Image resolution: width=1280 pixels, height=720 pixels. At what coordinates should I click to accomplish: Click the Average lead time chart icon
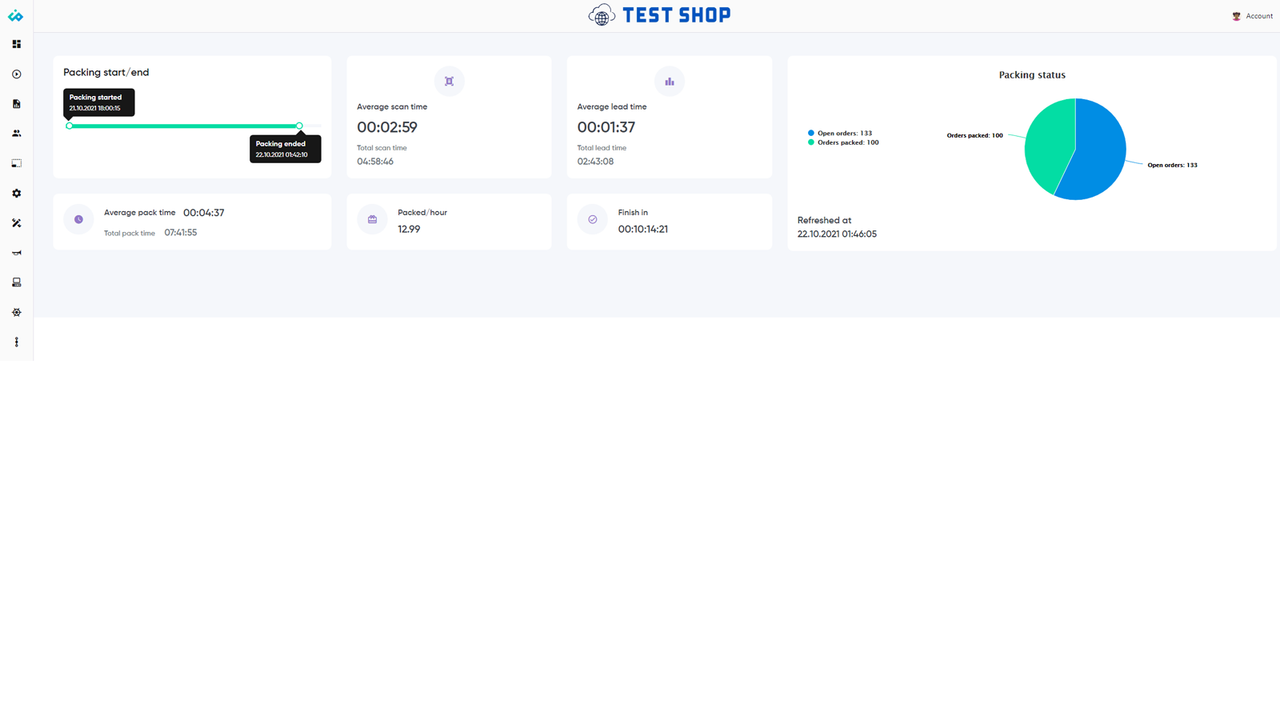click(x=669, y=81)
